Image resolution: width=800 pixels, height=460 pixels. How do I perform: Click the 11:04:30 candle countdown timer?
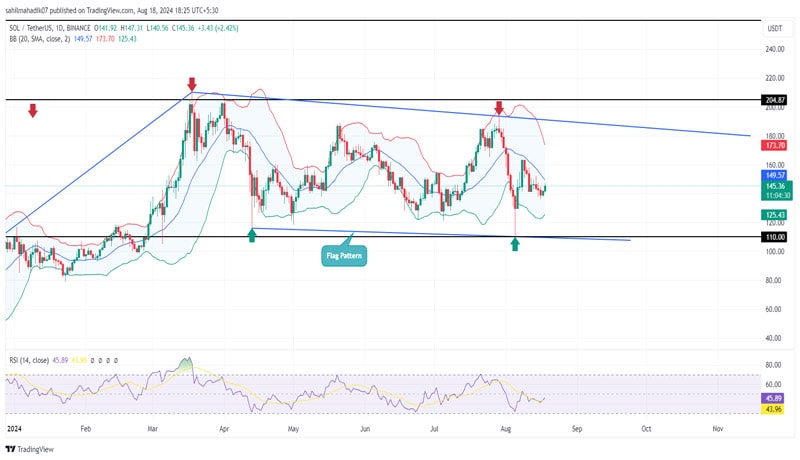tap(776, 195)
